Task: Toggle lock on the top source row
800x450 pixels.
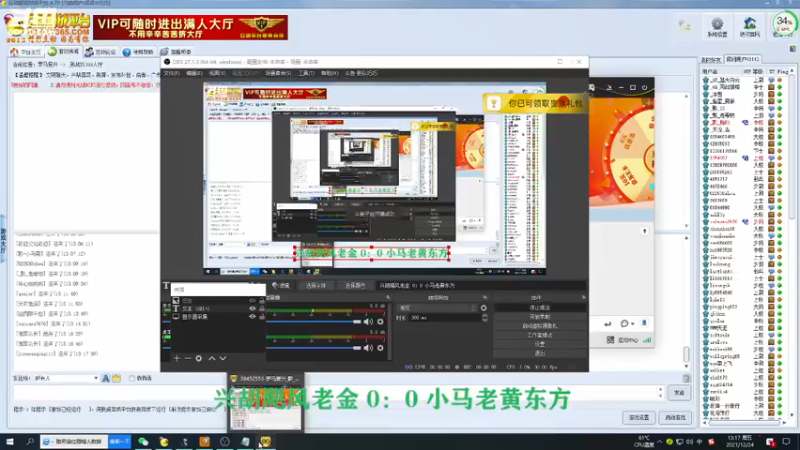Action: click(262, 301)
